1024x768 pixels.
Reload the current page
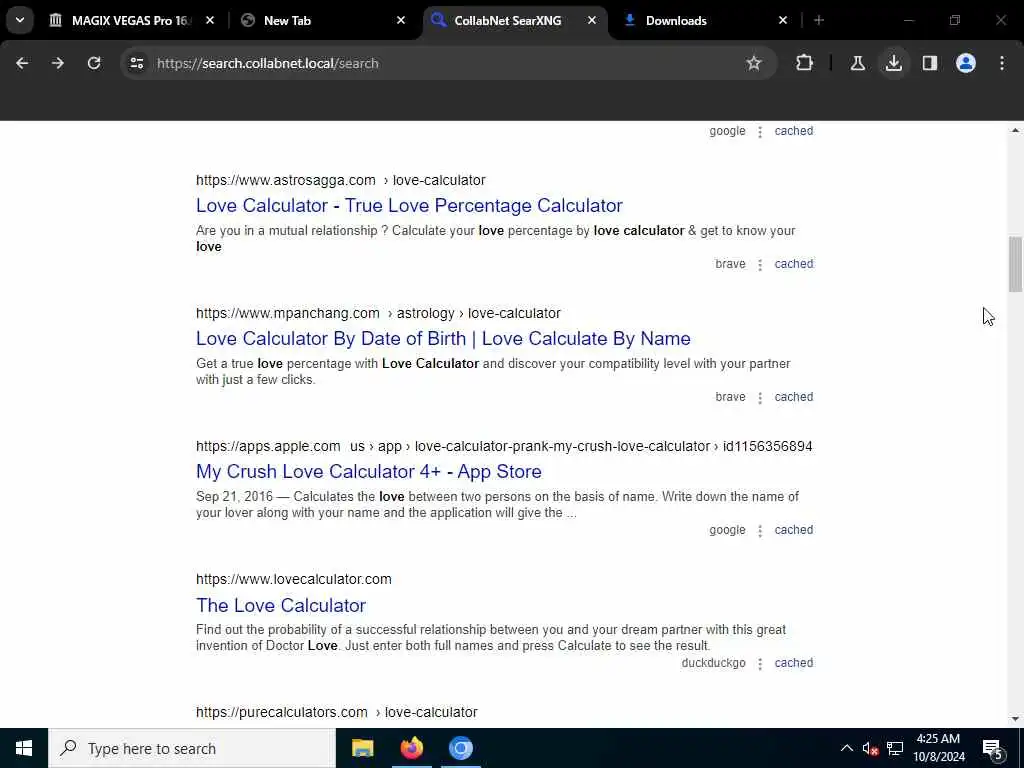click(x=94, y=63)
